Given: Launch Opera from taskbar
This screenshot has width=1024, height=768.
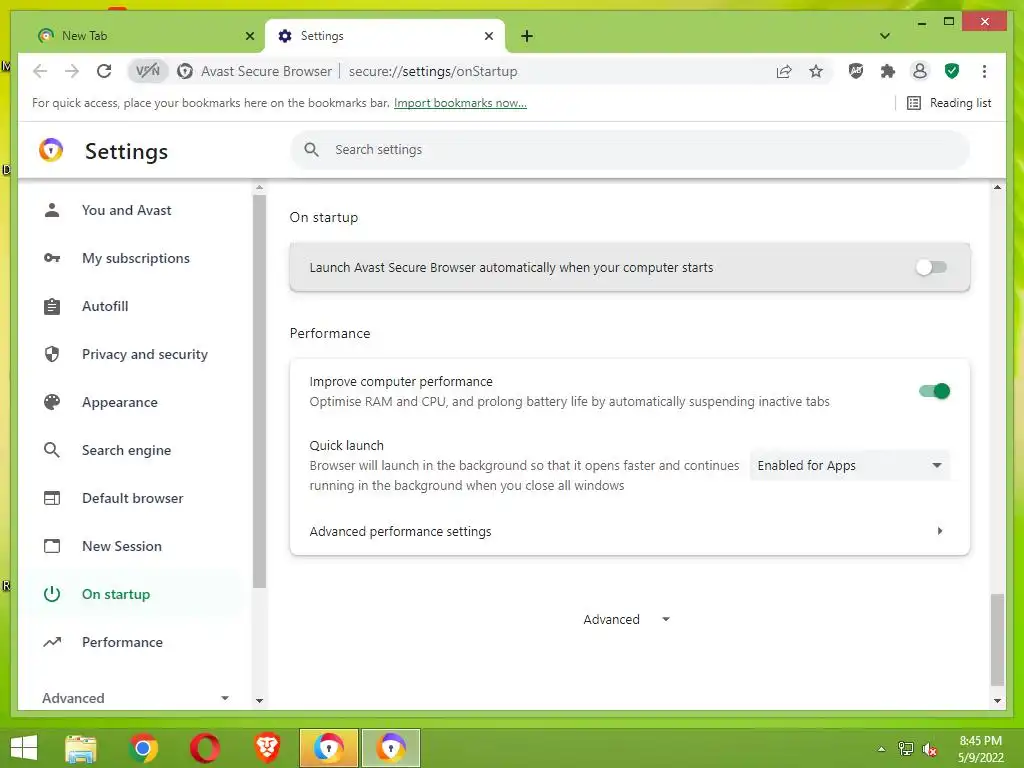Looking at the screenshot, I should [205, 748].
